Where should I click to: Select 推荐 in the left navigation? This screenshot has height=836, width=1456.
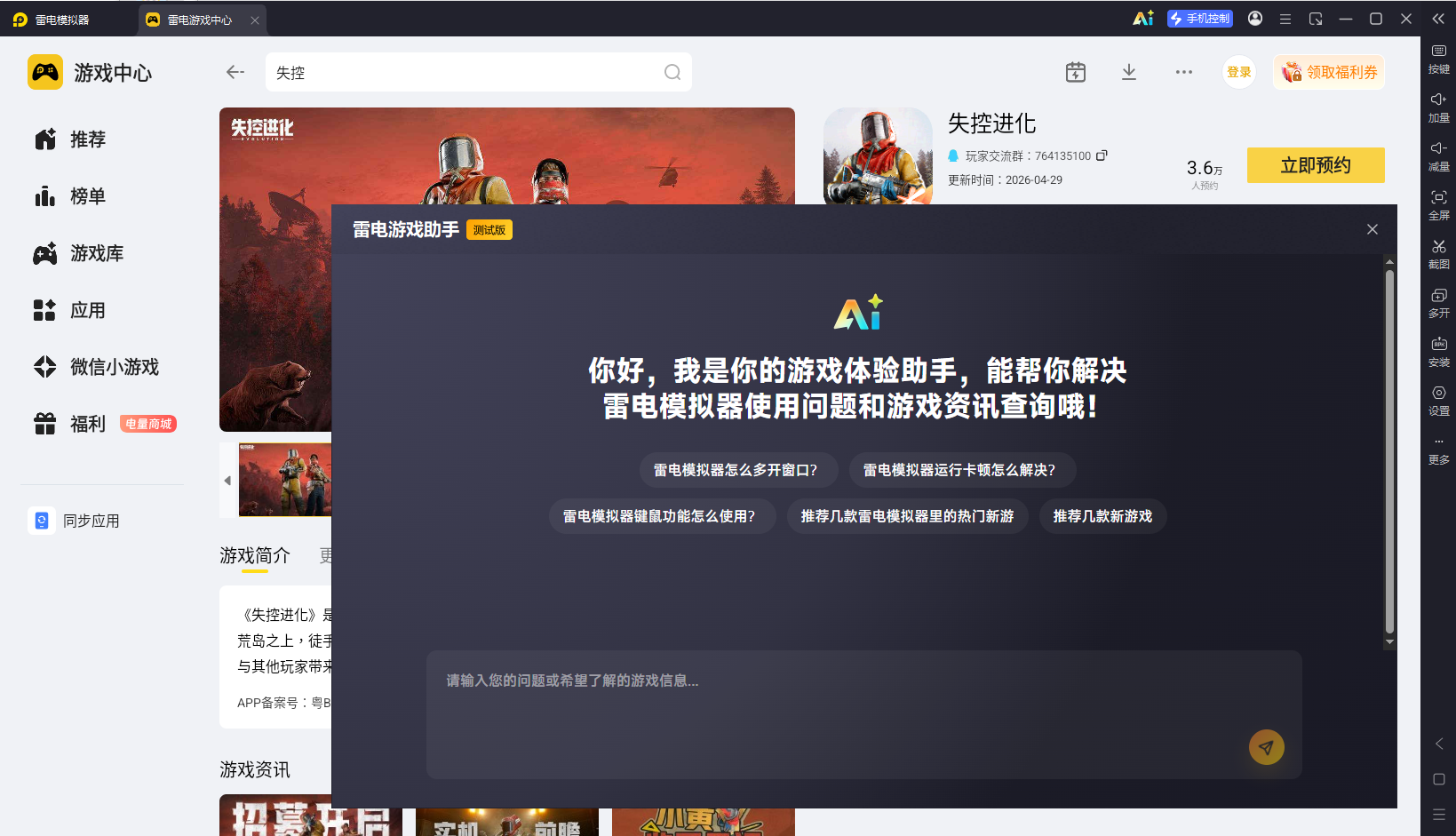[x=70, y=139]
